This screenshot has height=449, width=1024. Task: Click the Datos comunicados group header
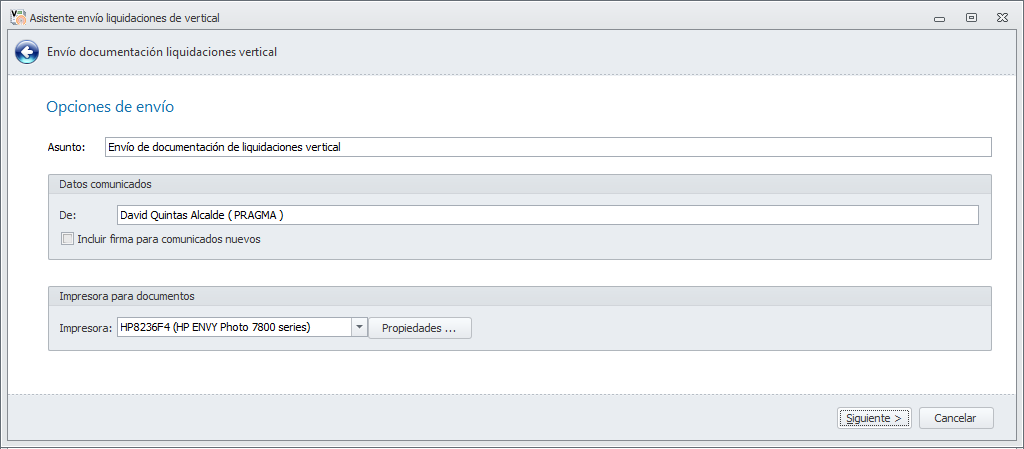click(x=106, y=184)
